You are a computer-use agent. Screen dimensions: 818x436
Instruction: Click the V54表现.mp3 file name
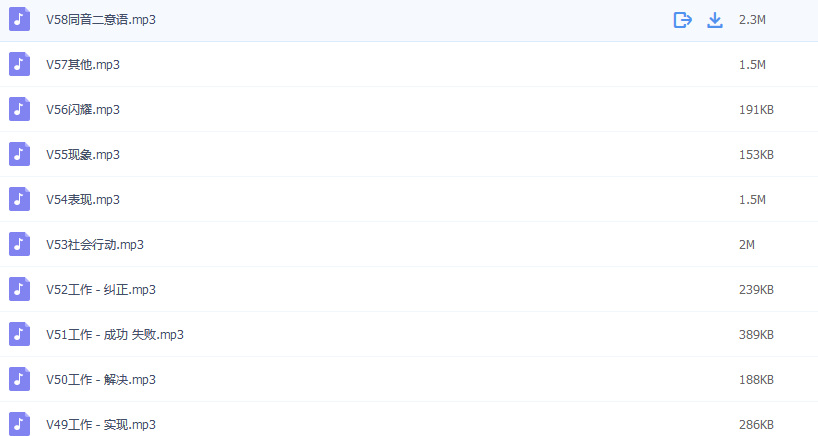(83, 200)
